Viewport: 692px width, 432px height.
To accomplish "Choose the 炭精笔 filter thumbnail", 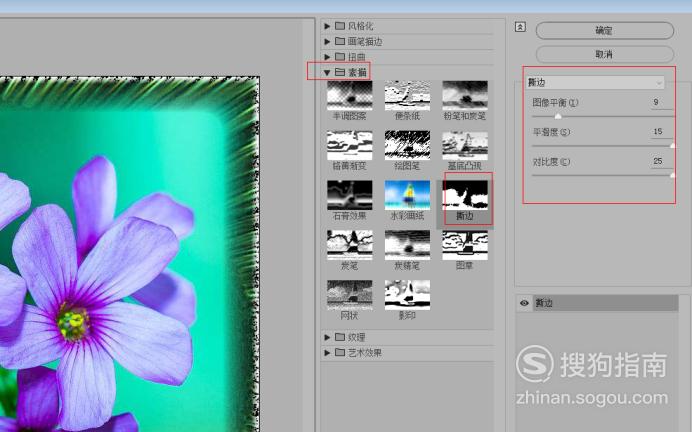I will click(407, 245).
